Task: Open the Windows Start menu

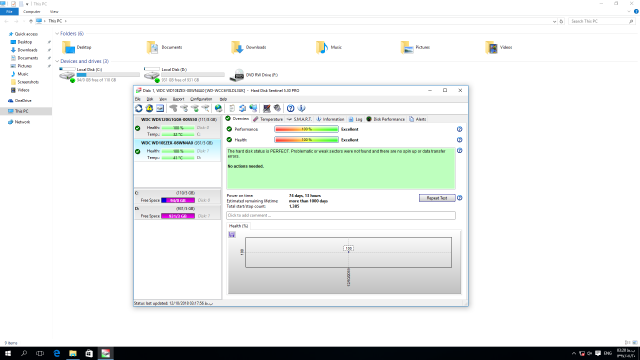Action: click(x=8, y=353)
